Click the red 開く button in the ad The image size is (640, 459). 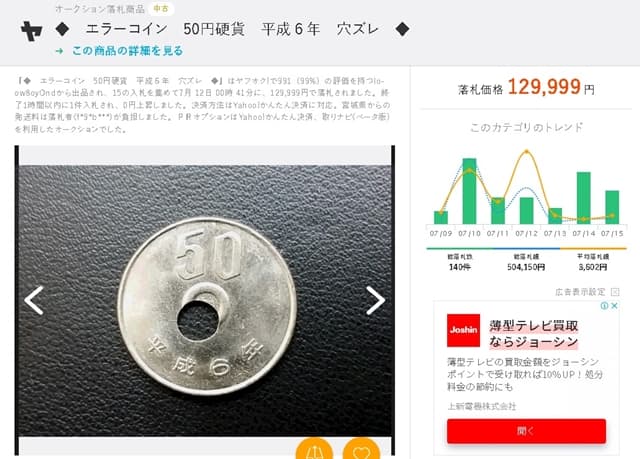(526, 431)
